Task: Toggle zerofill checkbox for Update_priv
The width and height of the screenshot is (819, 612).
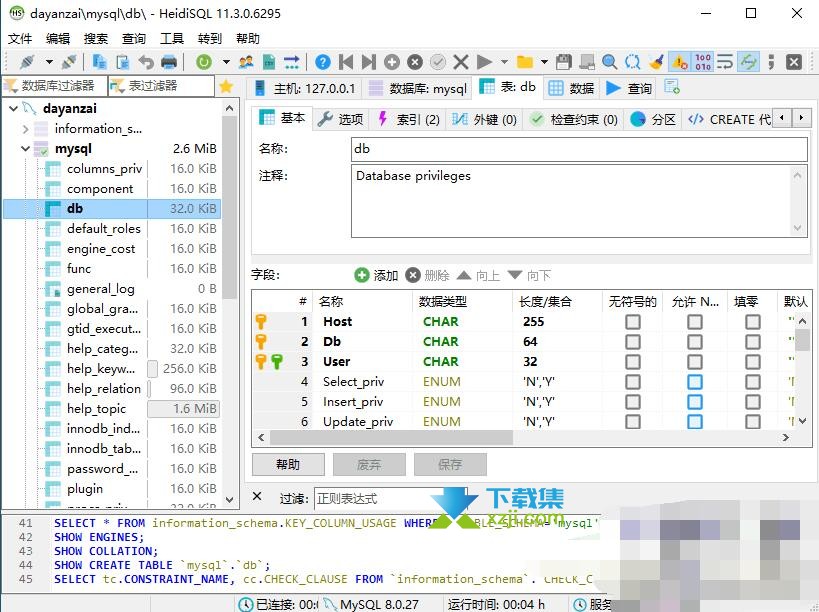Action: (753, 421)
